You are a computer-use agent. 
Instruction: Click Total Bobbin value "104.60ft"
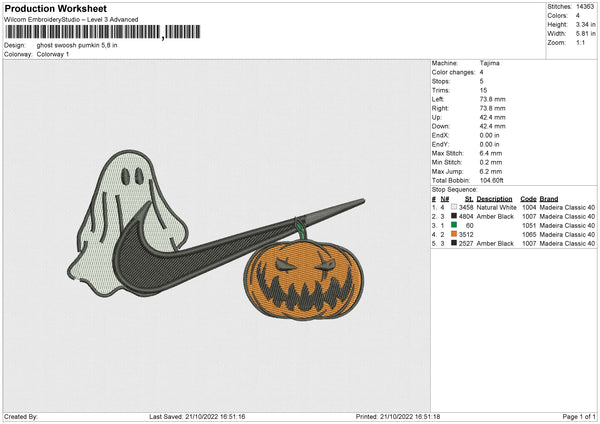click(492, 181)
